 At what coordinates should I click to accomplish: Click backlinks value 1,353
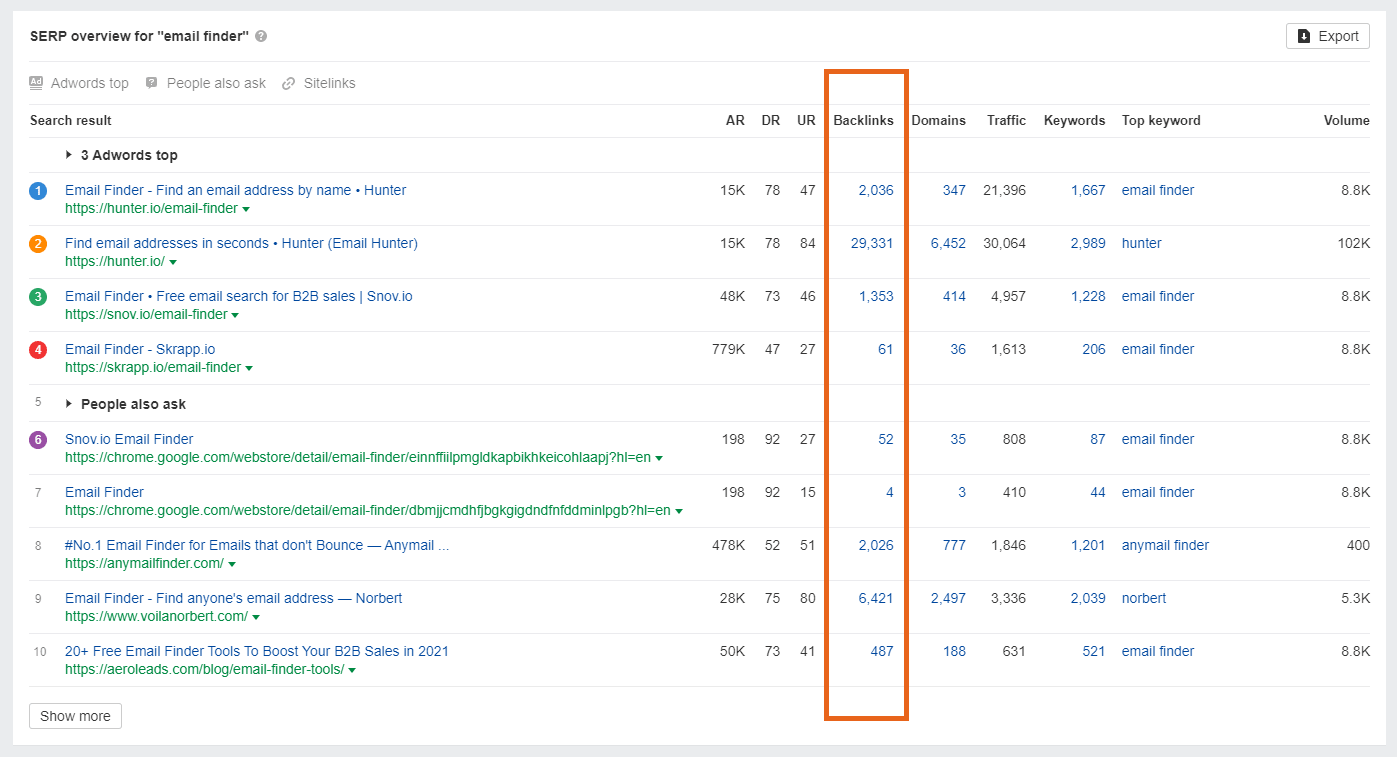coord(876,296)
